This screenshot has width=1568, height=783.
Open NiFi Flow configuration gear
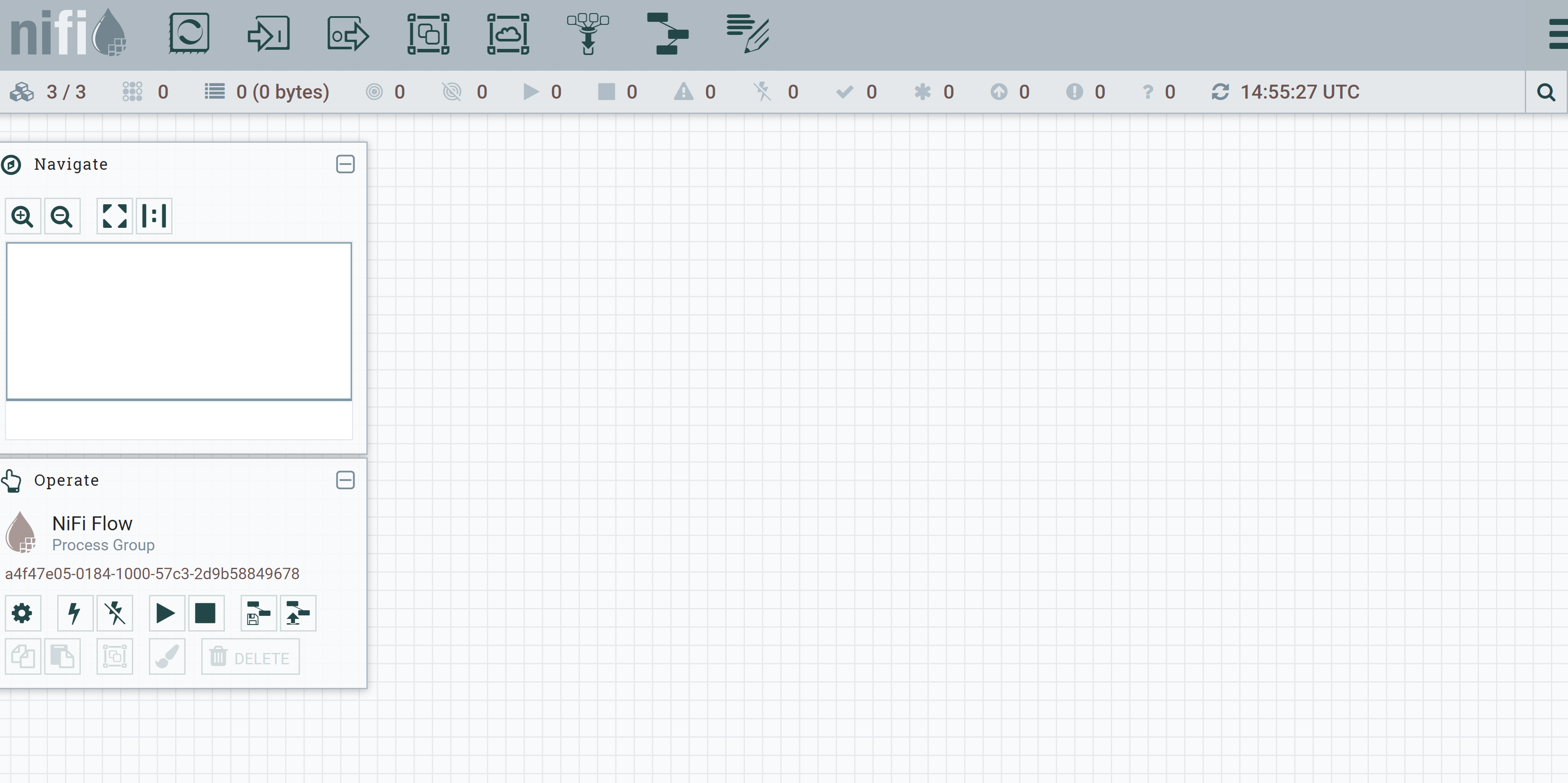pos(23,613)
